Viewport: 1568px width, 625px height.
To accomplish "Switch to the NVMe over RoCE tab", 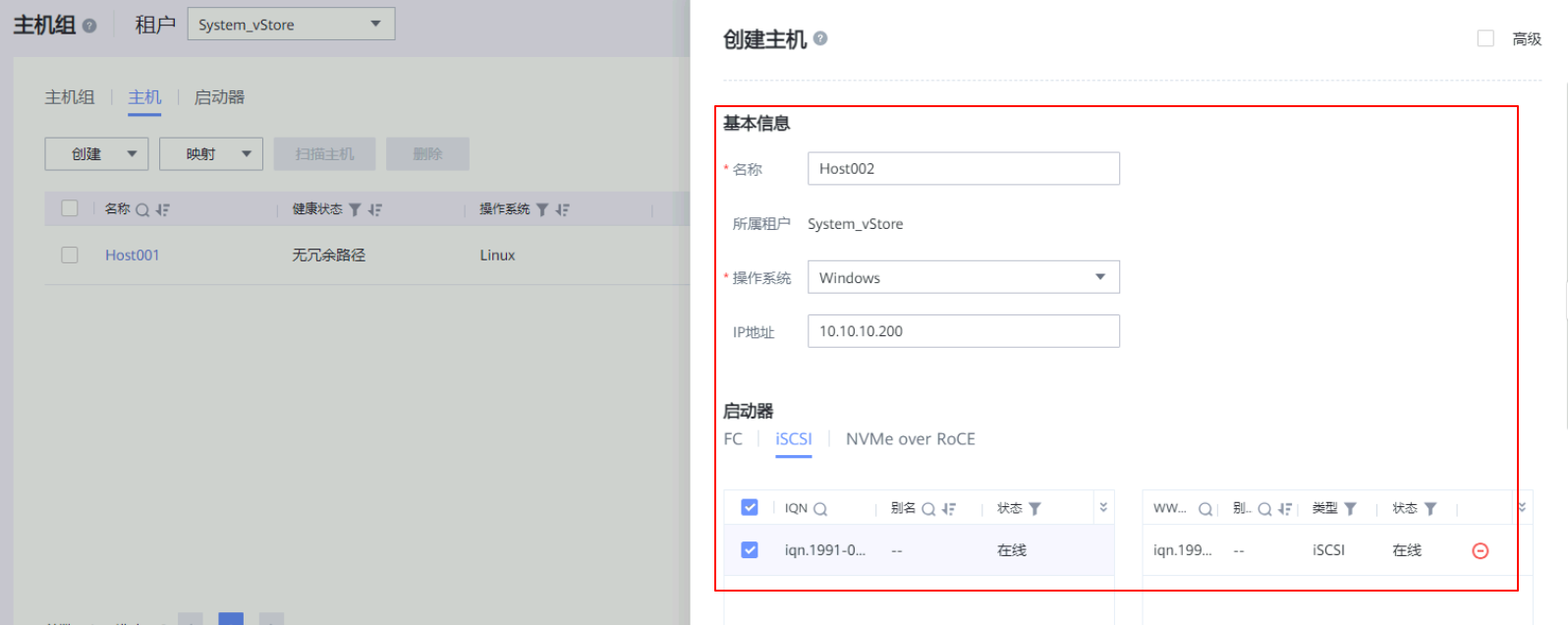I will click(910, 439).
